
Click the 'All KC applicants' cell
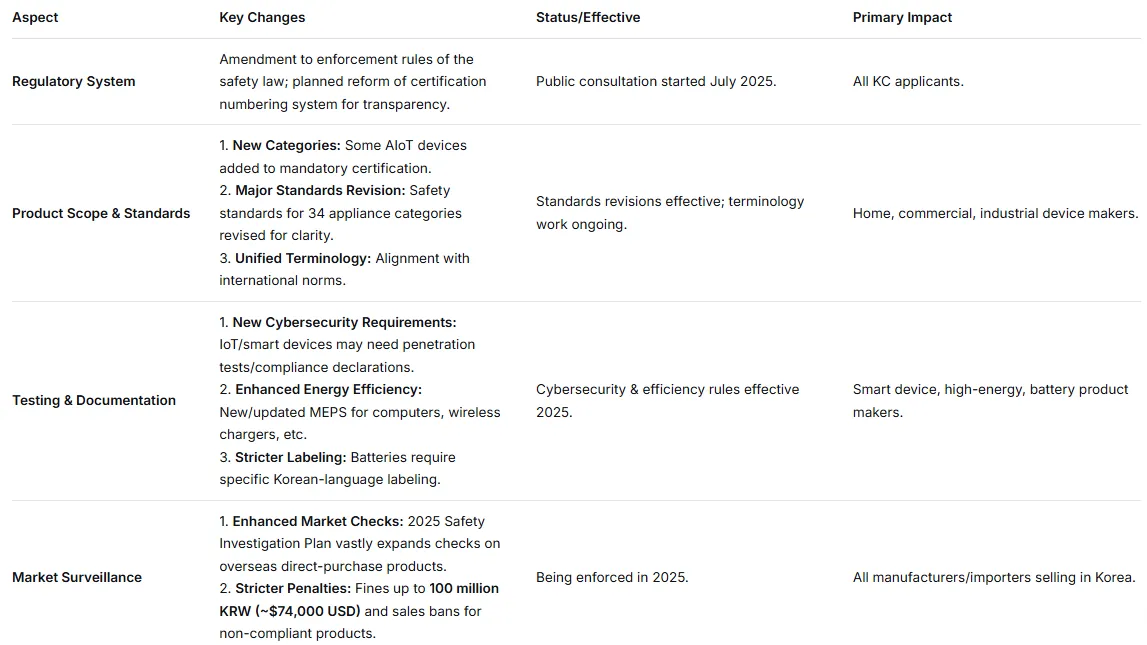(908, 81)
